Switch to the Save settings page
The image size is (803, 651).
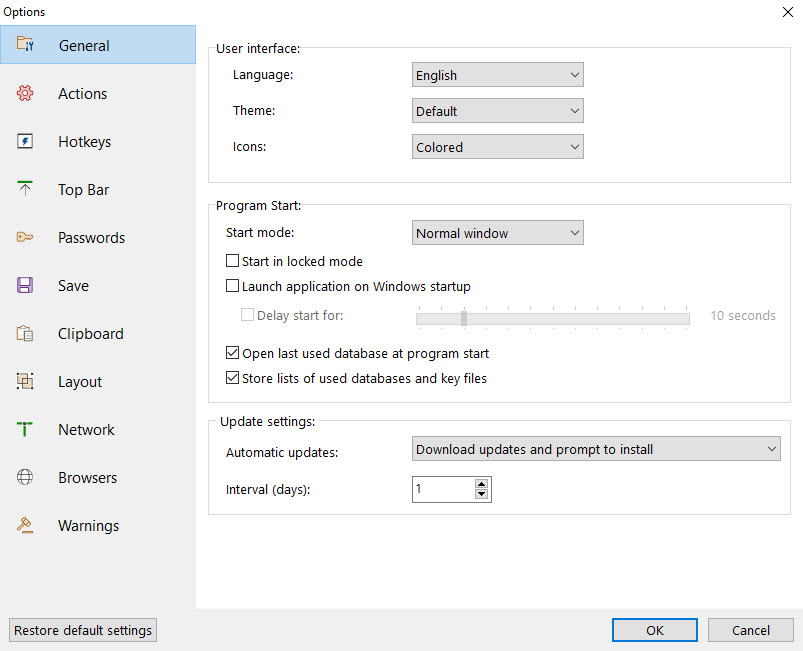tap(98, 285)
